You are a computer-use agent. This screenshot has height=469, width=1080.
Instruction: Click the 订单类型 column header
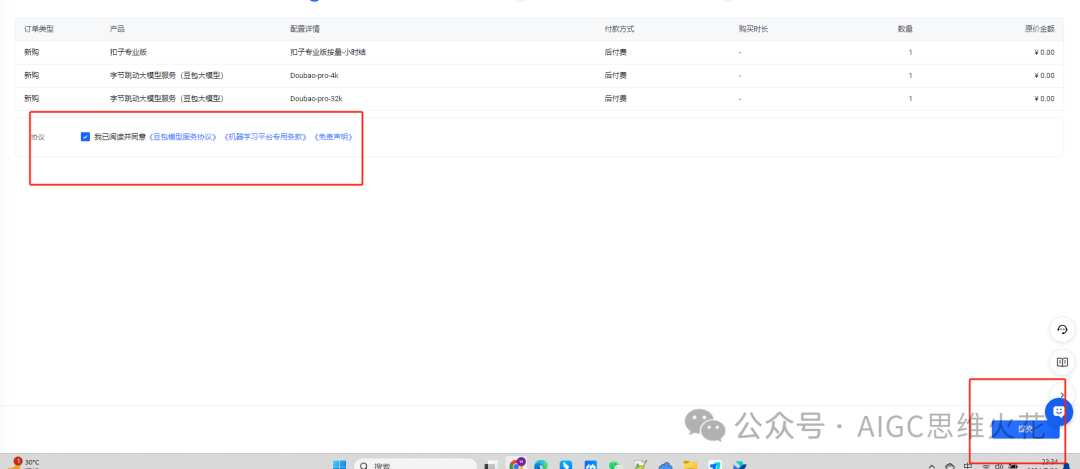(x=39, y=29)
